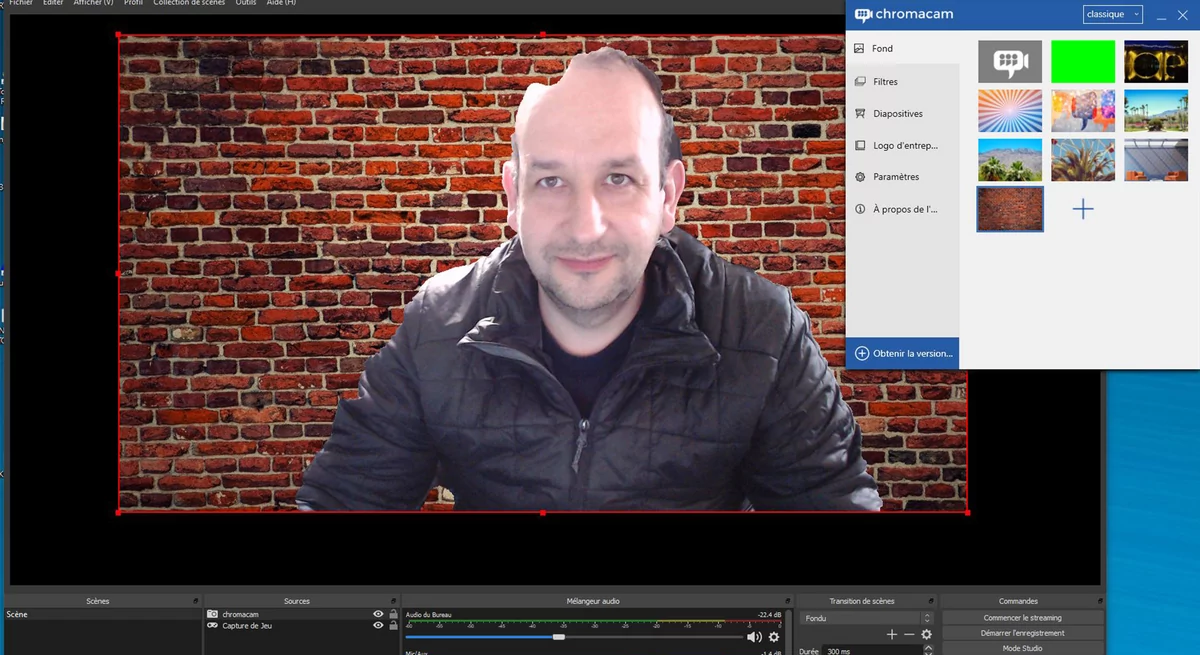Screen dimensions: 1200x655
Task: Click Démarrer l'enregistrement
Action: (1022, 633)
